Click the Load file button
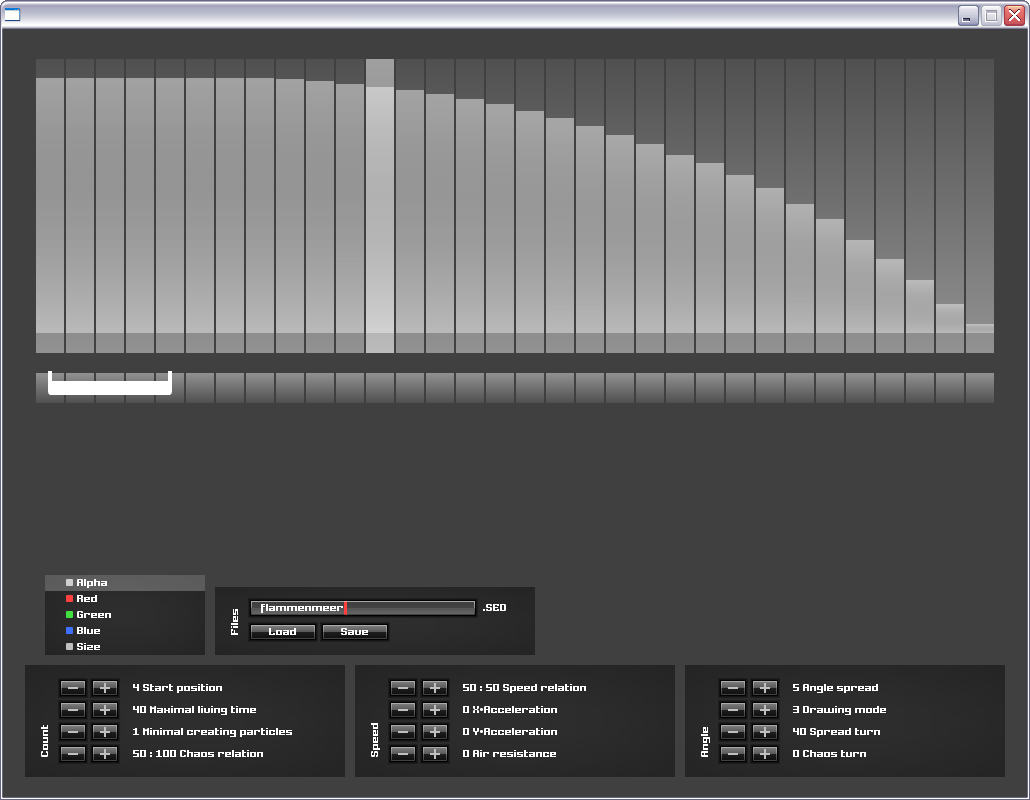 (x=282, y=632)
